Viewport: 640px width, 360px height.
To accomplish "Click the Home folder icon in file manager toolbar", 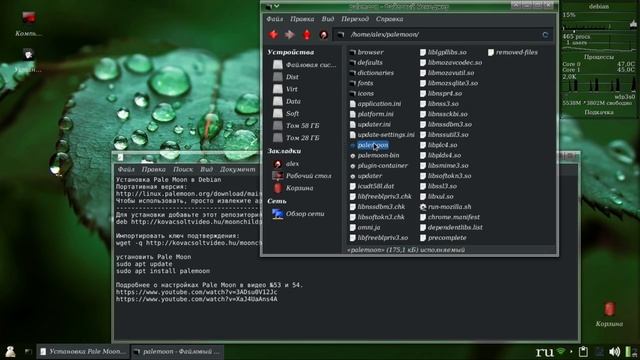I will (x=324, y=35).
